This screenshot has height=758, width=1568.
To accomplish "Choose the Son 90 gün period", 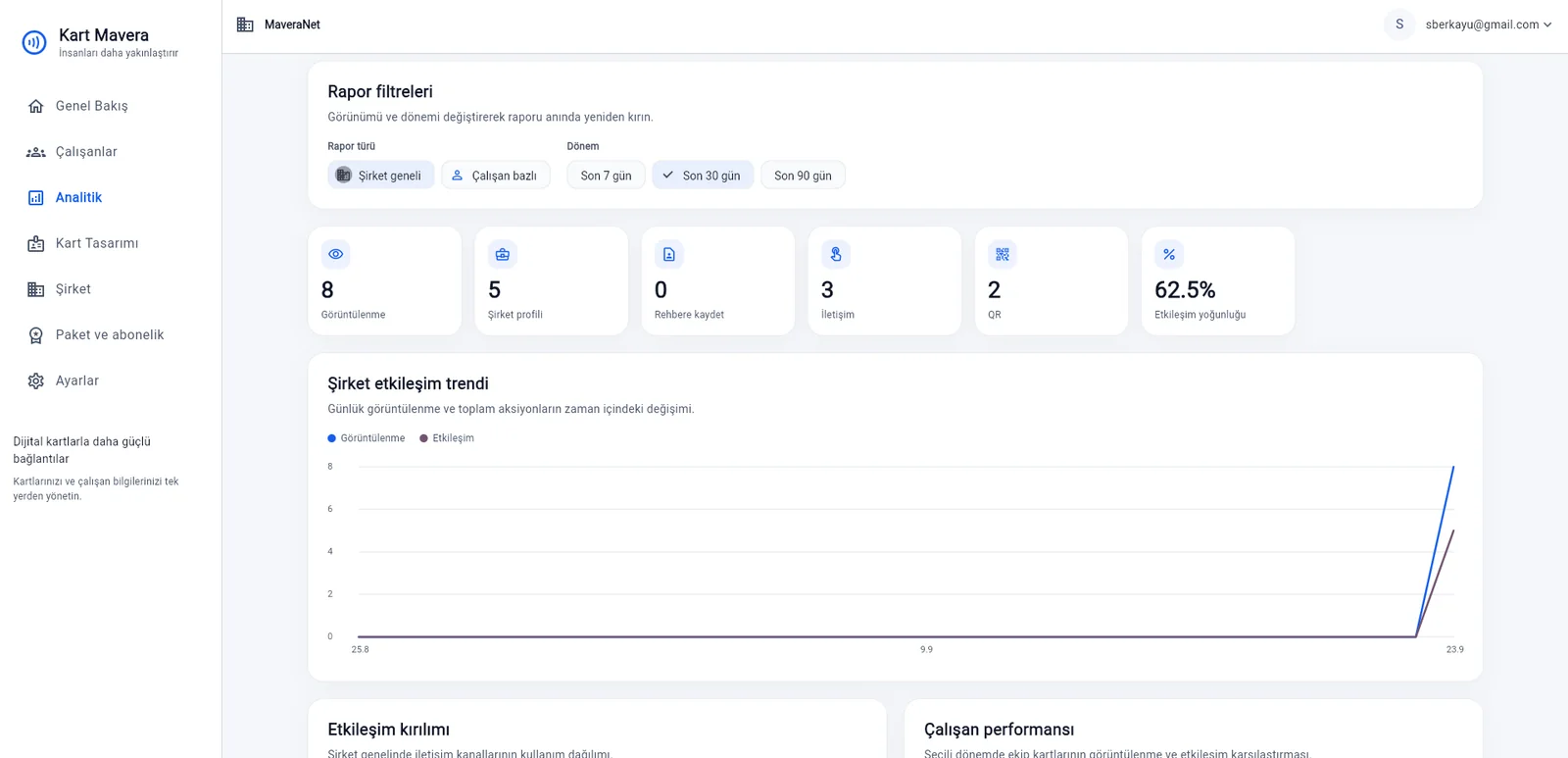I will click(803, 176).
